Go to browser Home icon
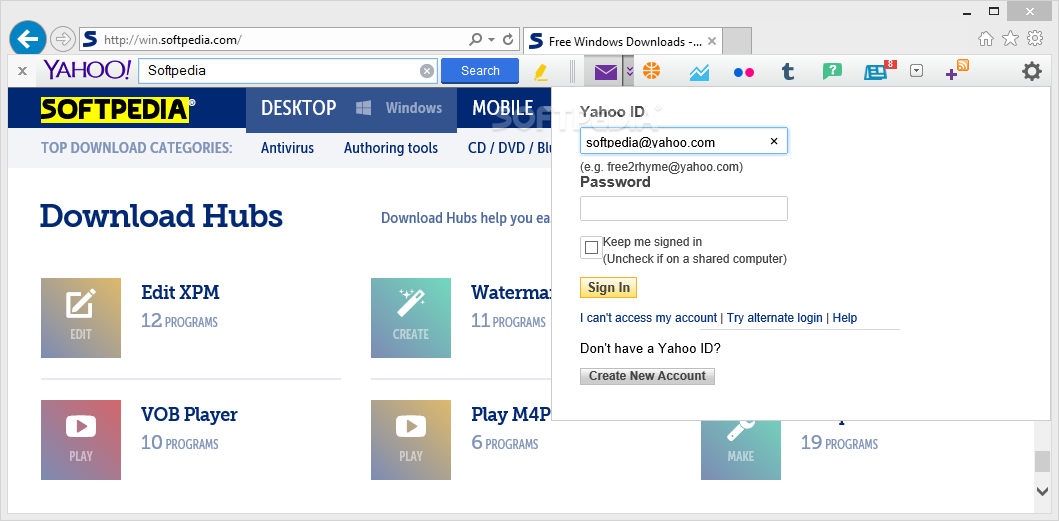 986,39
